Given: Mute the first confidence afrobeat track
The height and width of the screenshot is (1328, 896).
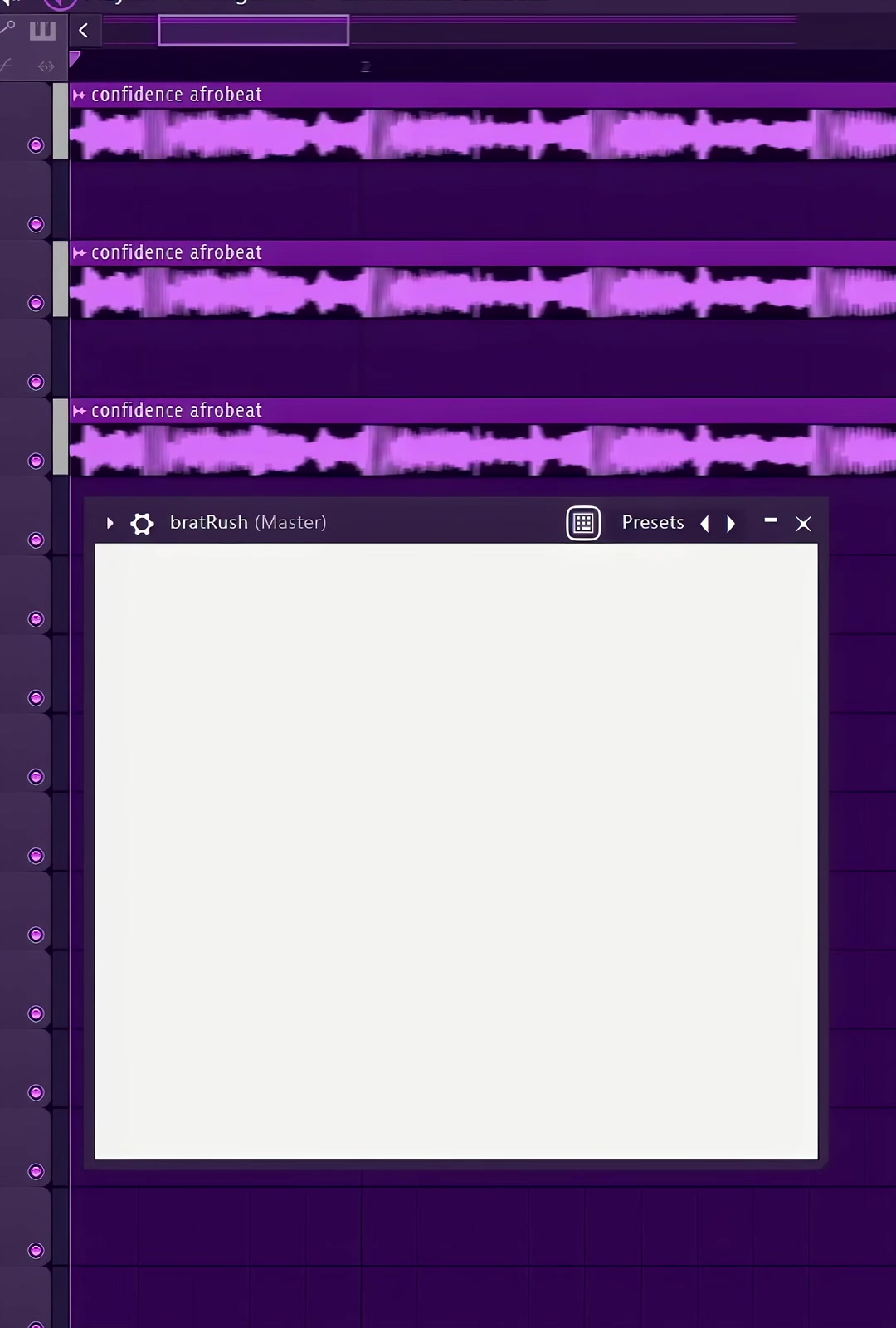Looking at the screenshot, I should pyautogui.click(x=36, y=145).
